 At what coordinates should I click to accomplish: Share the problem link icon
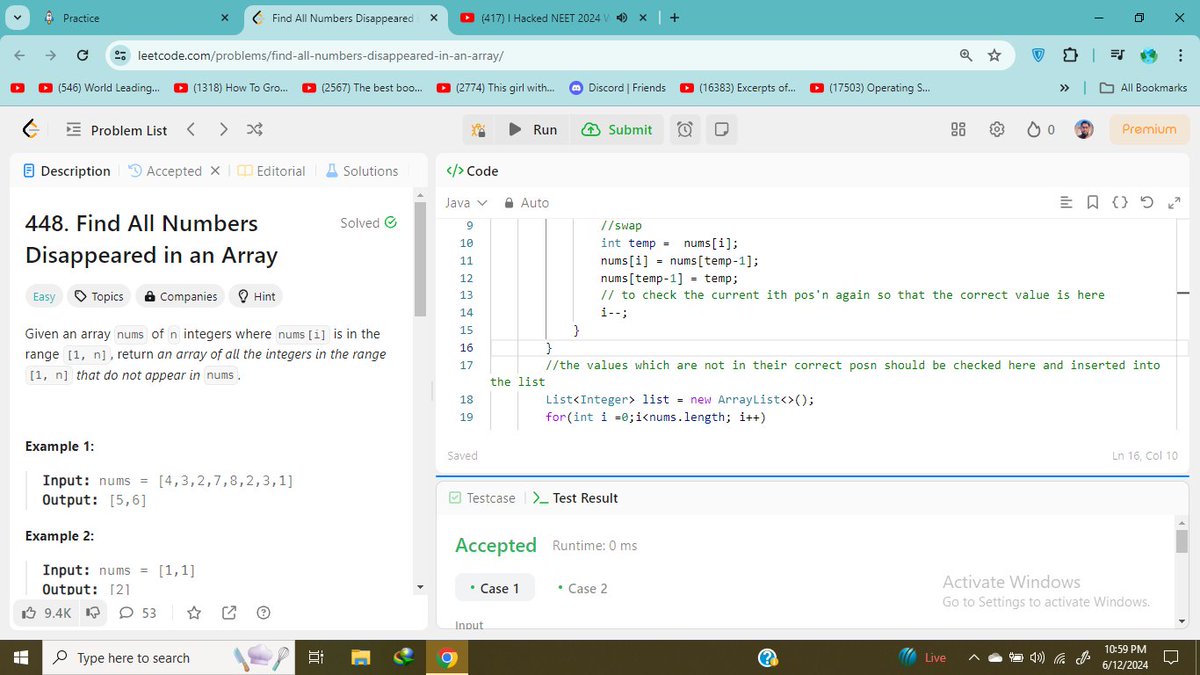pos(229,613)
